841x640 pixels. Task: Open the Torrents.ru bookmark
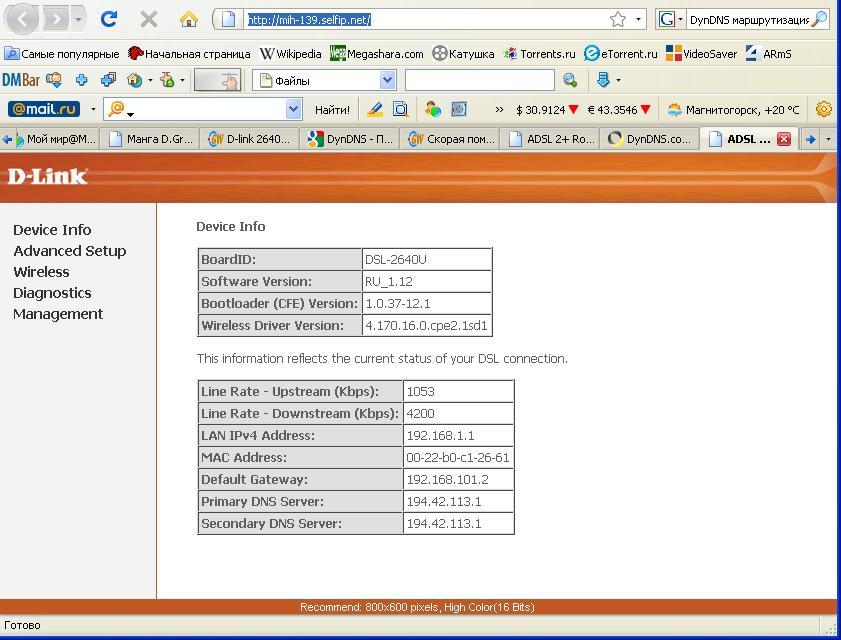point(540,54)
